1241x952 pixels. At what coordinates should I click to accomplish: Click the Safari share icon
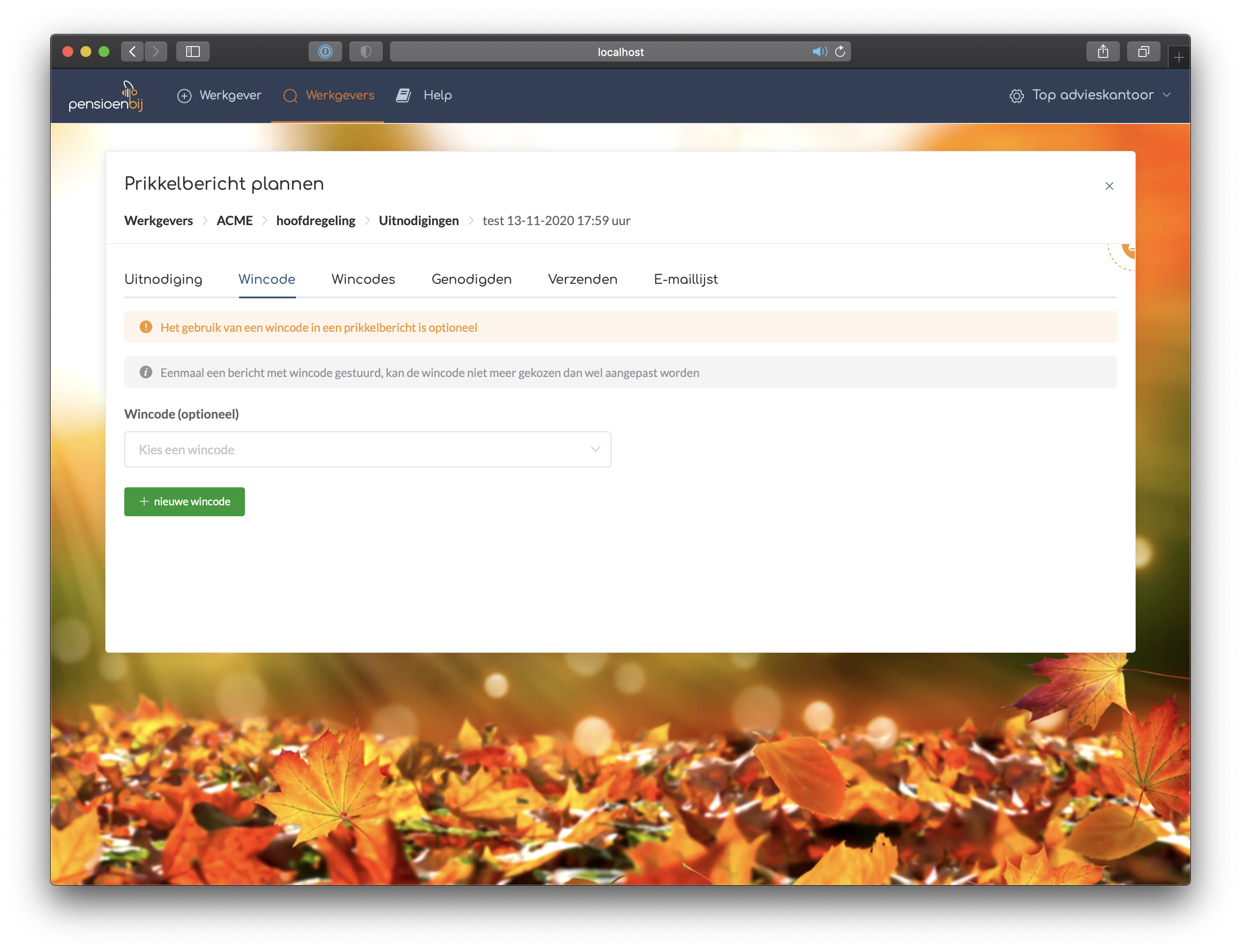[x=1102, y=52]
